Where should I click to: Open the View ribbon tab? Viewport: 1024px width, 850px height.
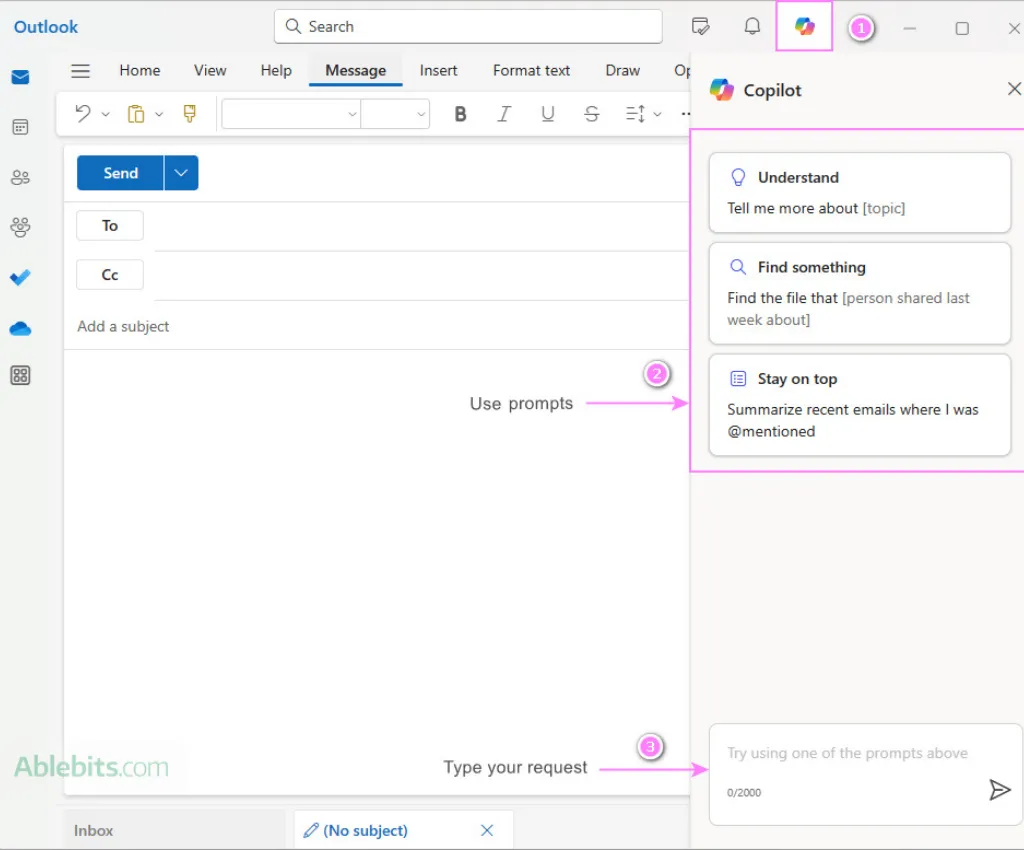210,71
